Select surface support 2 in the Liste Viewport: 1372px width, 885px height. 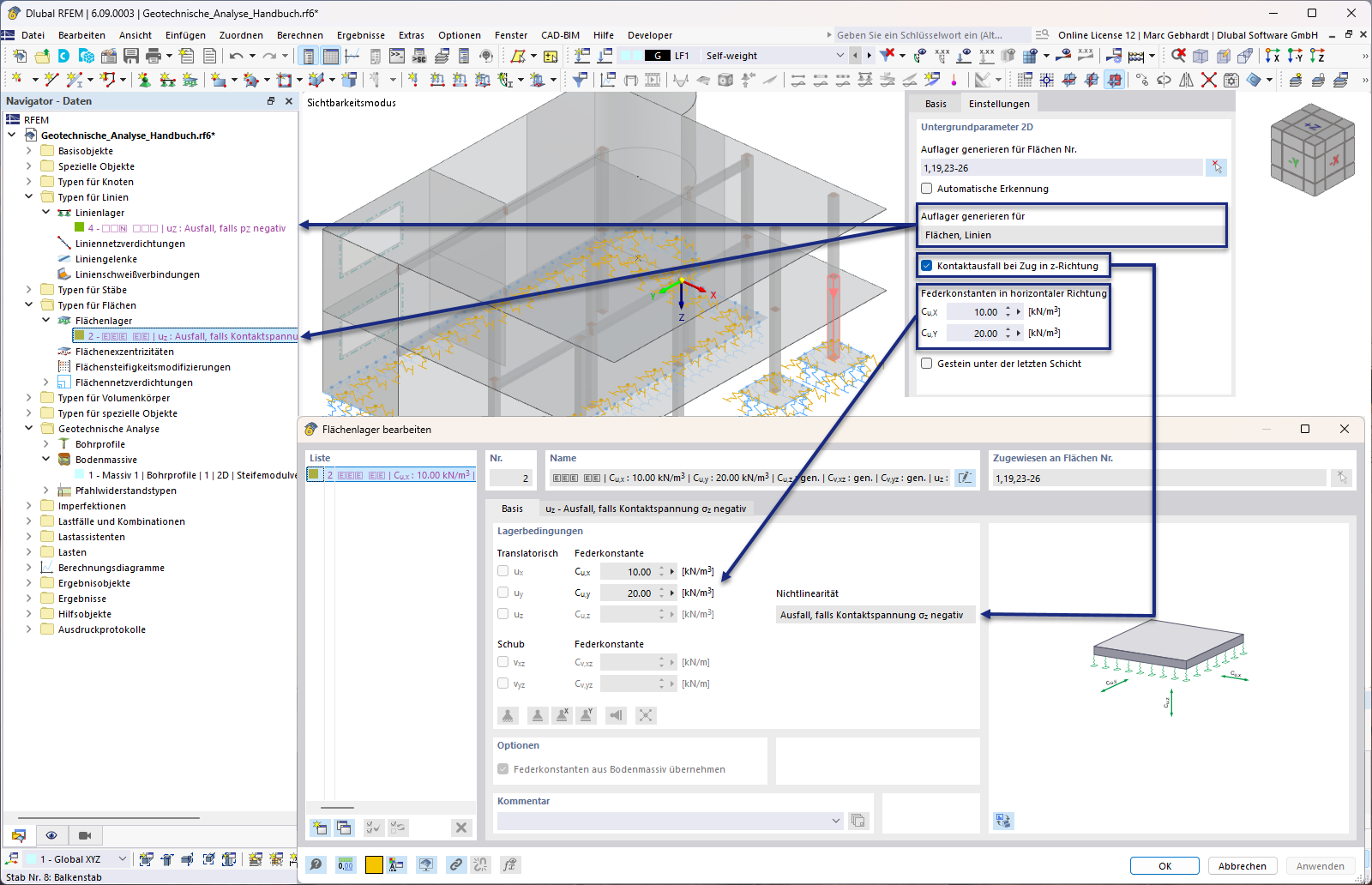coord(391,475)
